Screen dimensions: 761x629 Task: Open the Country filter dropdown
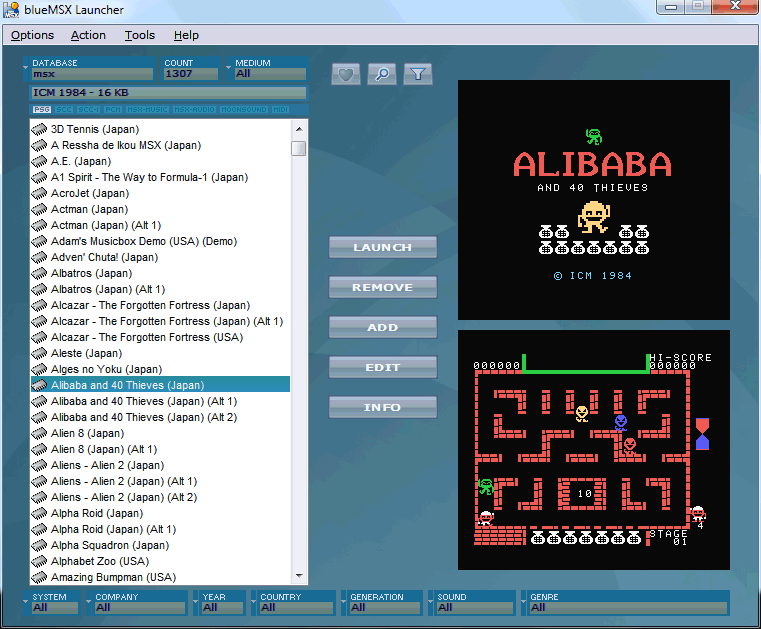point(293,603)
